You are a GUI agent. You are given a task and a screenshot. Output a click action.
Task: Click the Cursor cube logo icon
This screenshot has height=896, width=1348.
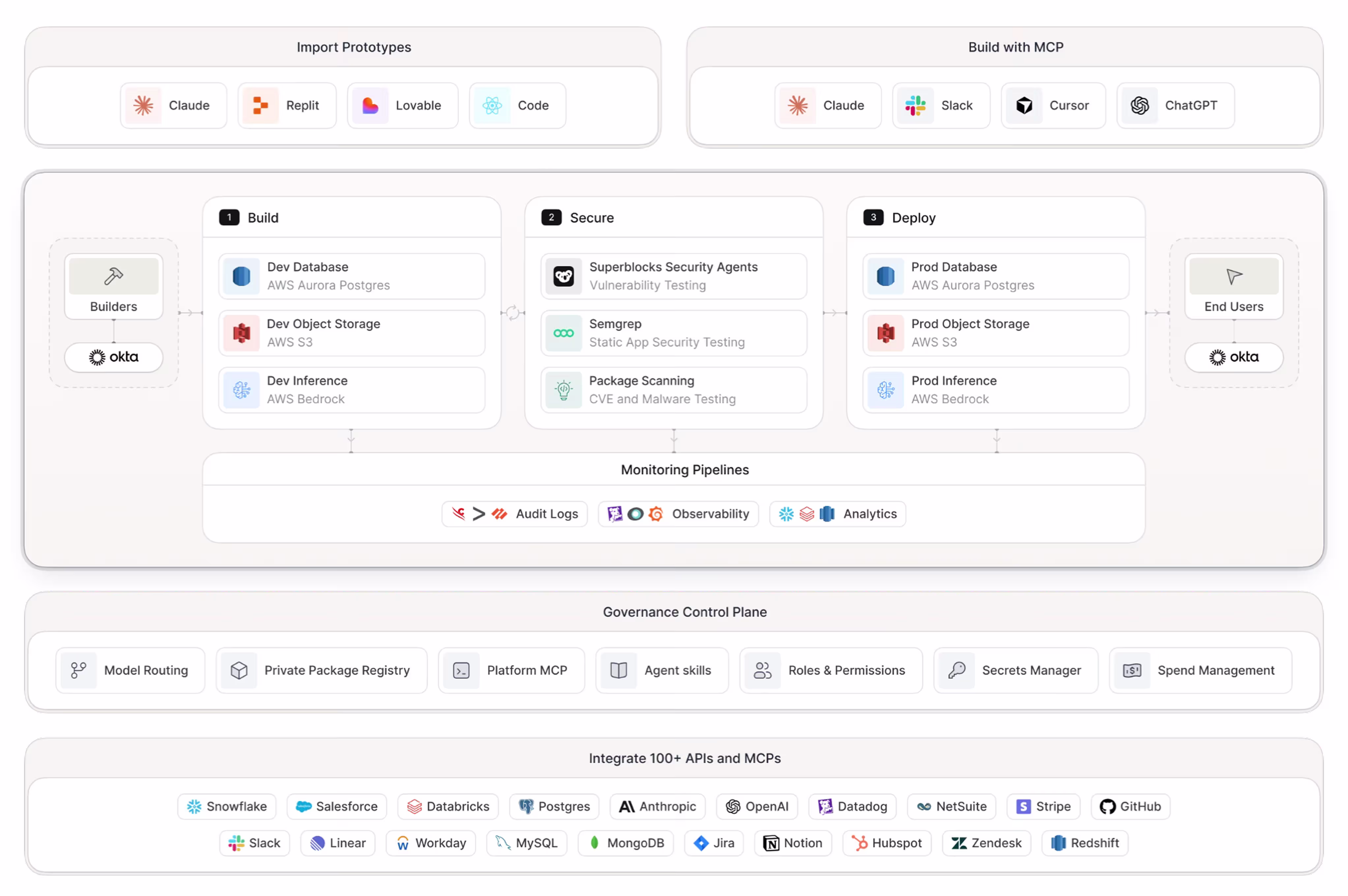tap(1024, 105)
